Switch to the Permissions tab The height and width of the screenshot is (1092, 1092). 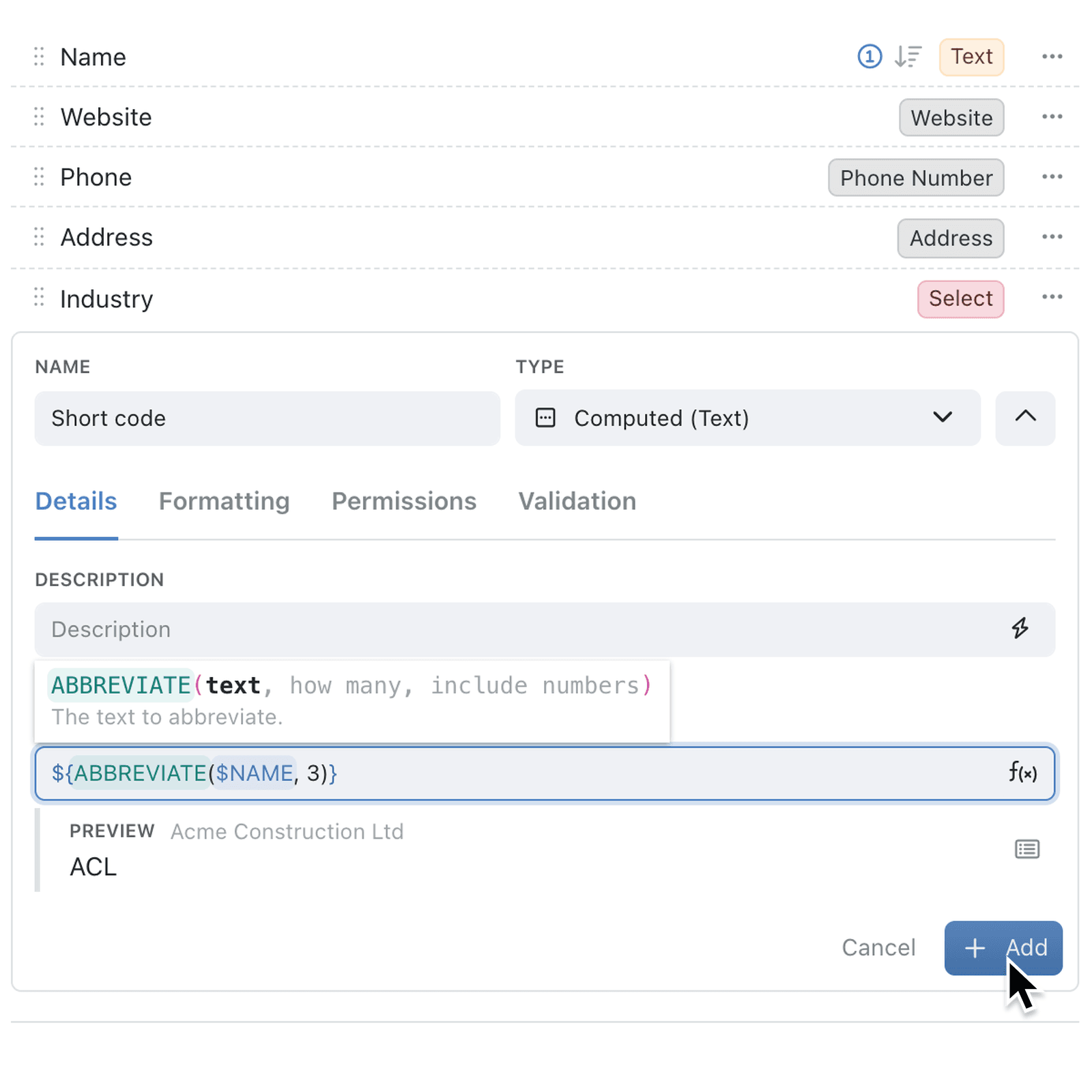404,502
